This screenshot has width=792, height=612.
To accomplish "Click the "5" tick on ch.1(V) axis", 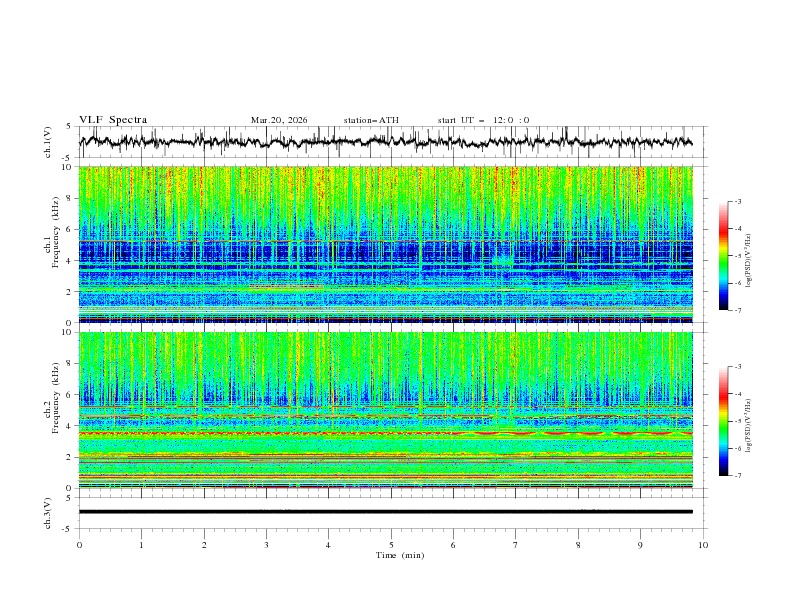I will (70, 127).
